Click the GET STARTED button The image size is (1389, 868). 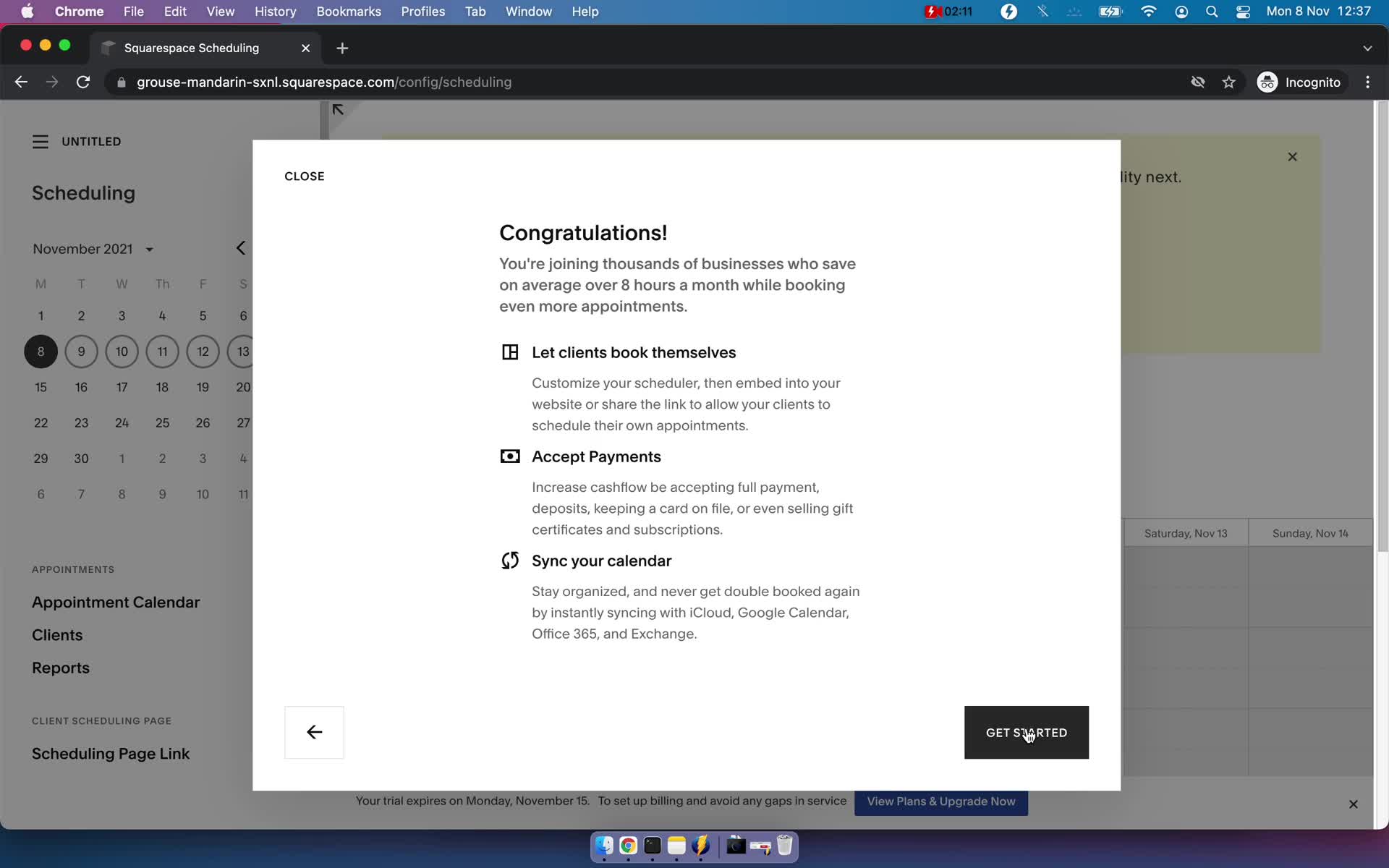point(1026,732)
